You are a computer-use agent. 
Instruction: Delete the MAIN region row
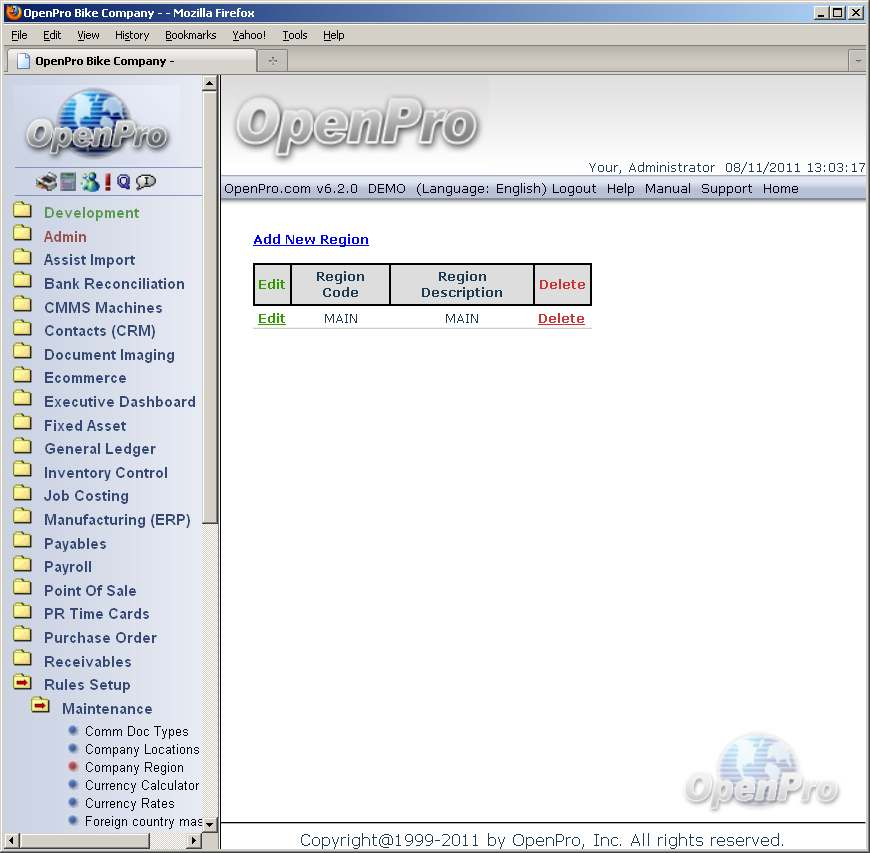click(561, 319)
